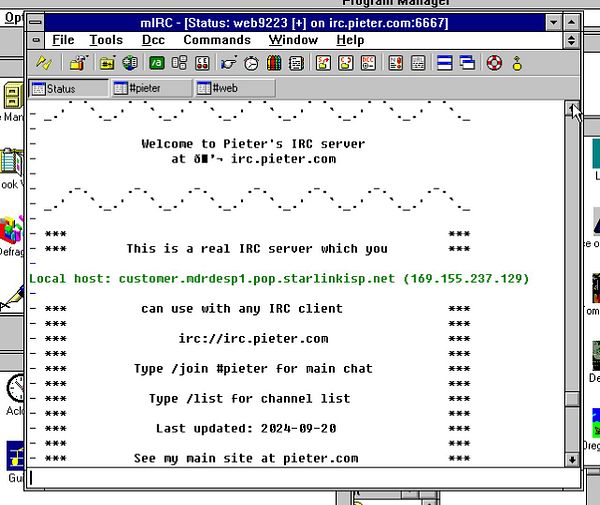Open the Remote scripts editor icon with red dots
This screenshot has width=600, height=505.
coord(202,63)
